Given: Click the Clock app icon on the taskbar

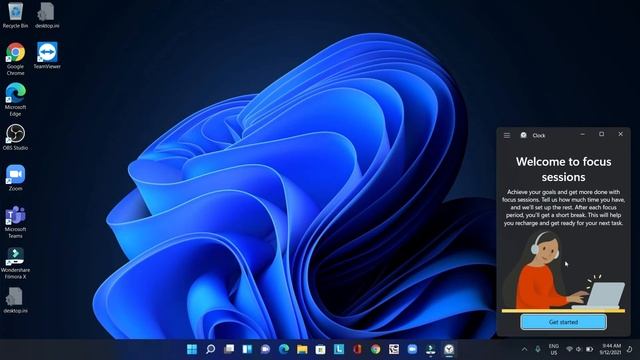Looking at the screenshot, I should tap(449, 349).
